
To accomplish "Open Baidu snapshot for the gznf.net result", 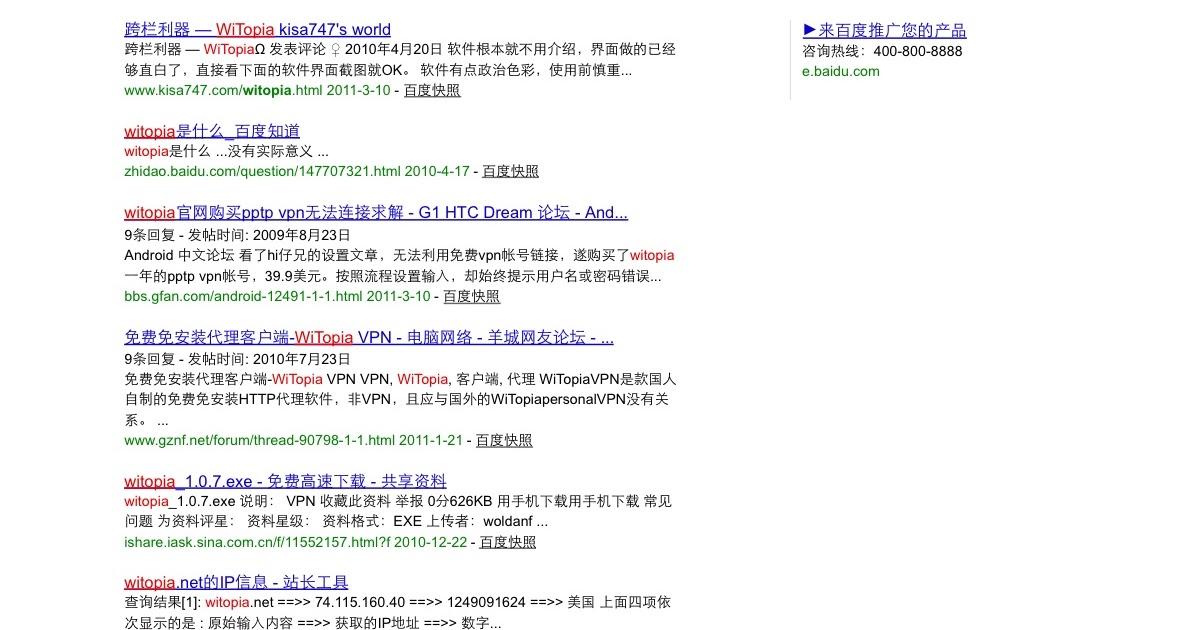I will click(504, 440).
